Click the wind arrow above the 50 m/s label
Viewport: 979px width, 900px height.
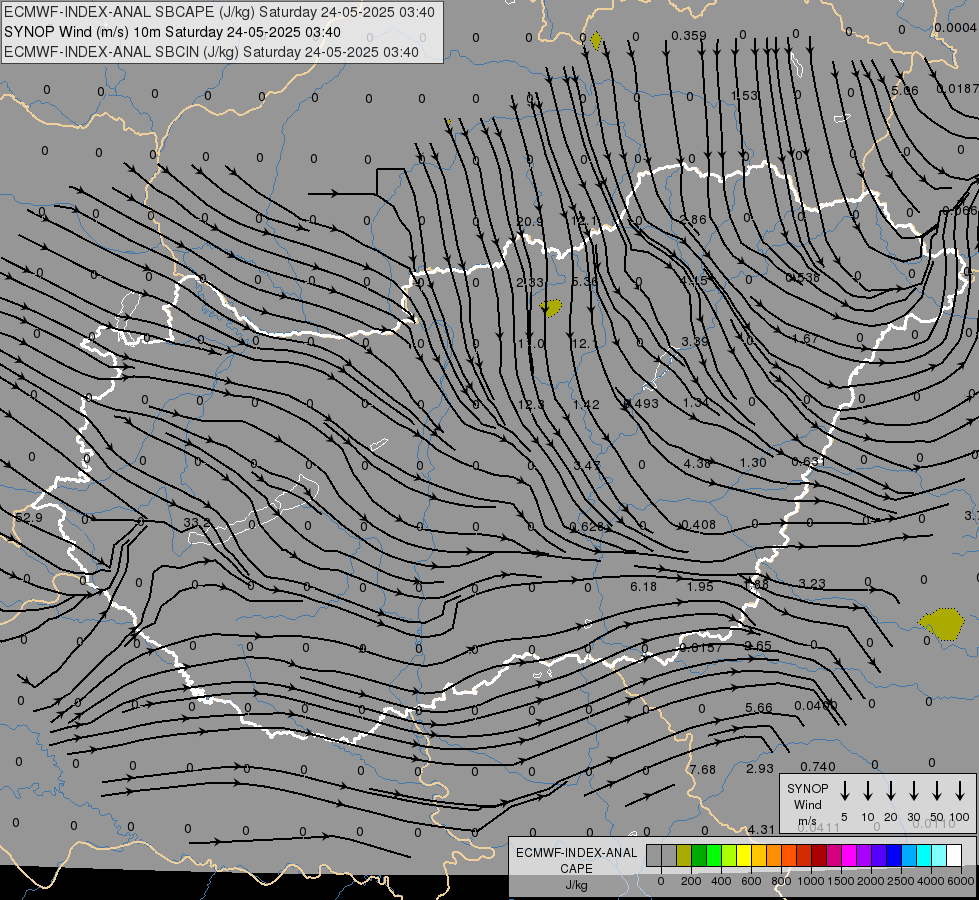(937, 791)
